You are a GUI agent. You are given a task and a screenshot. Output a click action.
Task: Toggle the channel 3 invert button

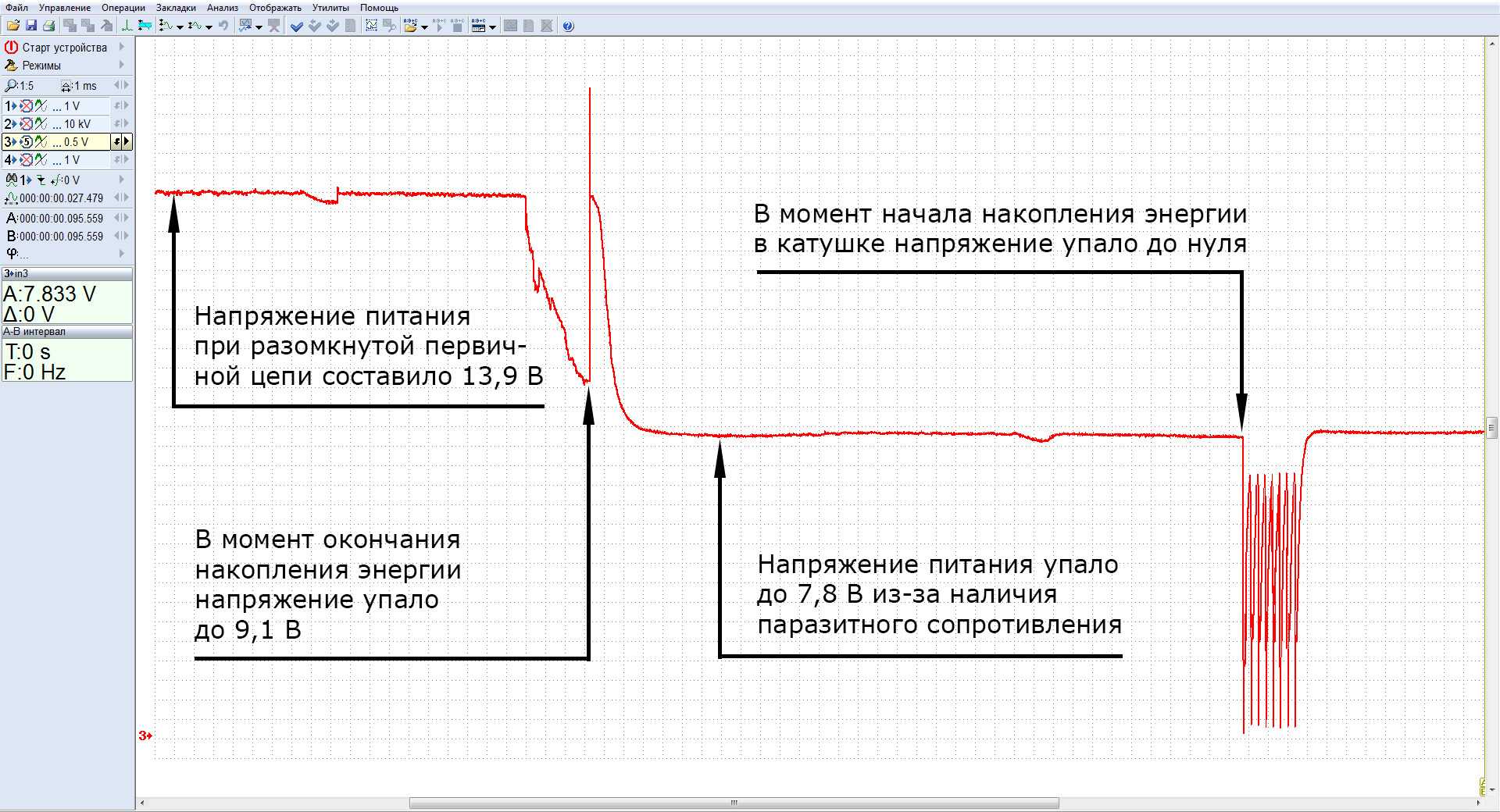pyautogui.click(x=116, y=142)
